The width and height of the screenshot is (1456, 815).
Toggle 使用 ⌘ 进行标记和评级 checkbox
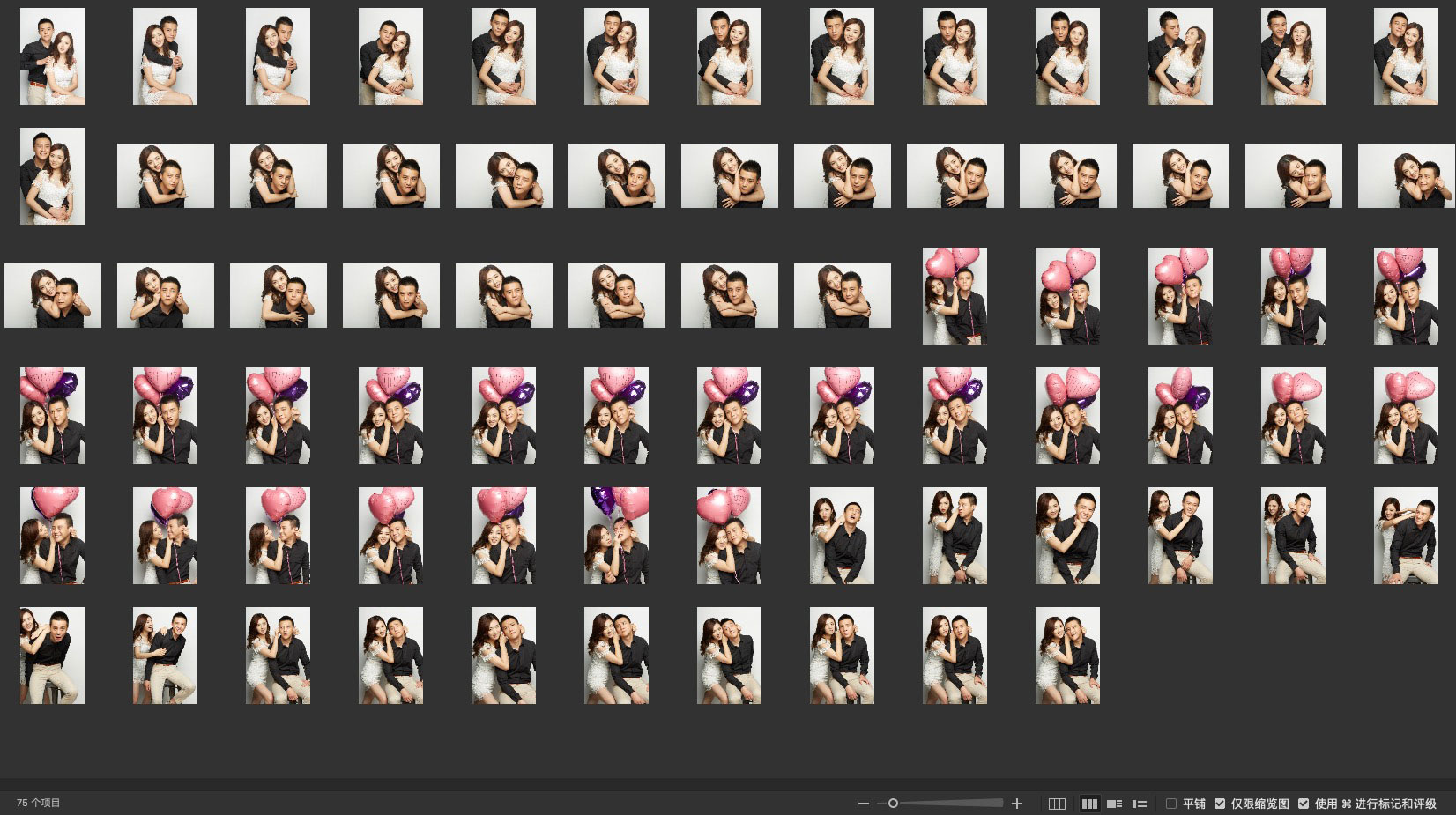(1304, 804)
